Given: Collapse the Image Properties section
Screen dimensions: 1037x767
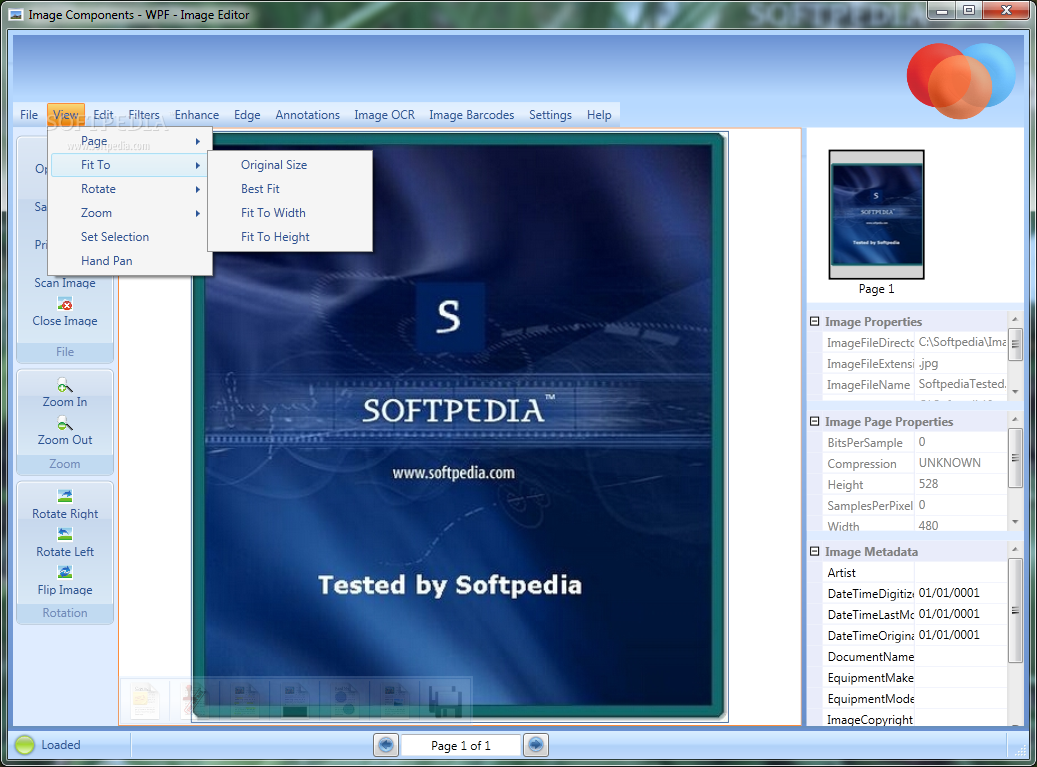Looking at the screenshot, I should click(x=815, y=321).
